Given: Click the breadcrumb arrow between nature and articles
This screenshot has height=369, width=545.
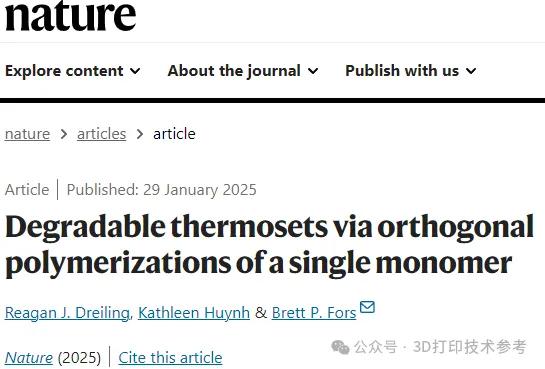Looking at the screenshot, I should click(64, 134).
